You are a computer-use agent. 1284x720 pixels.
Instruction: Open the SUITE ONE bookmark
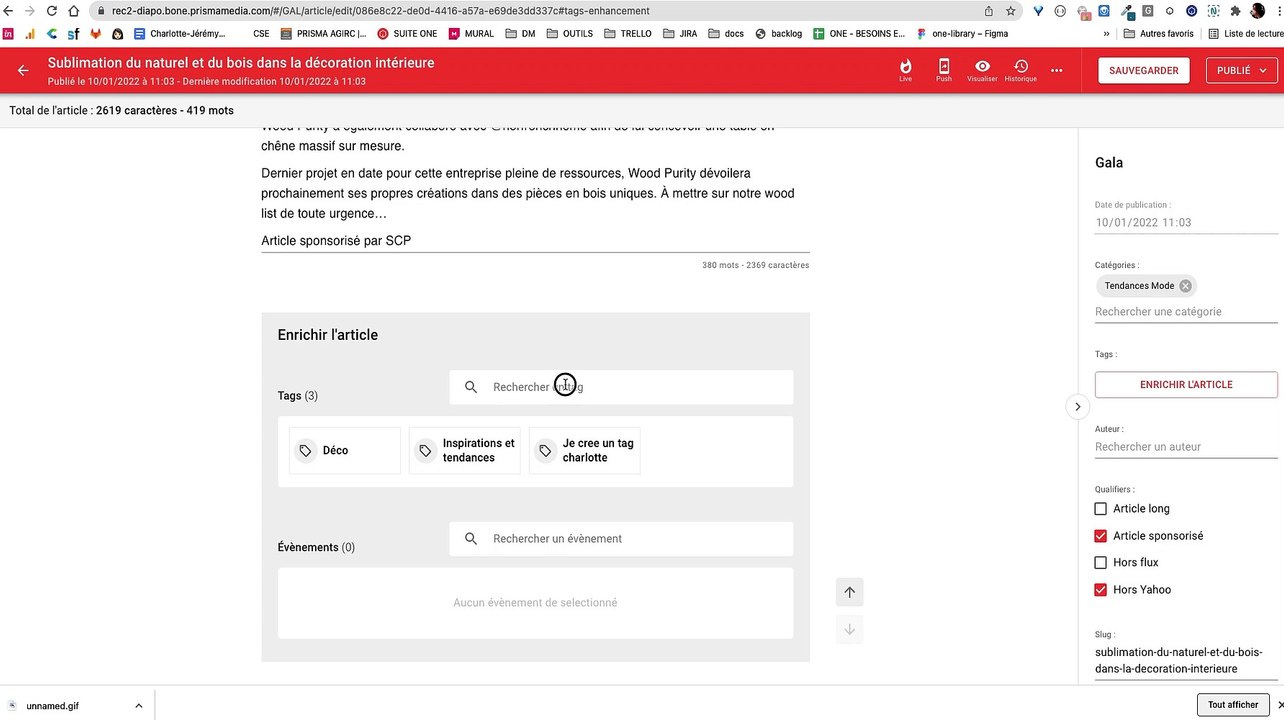point(407,33)
